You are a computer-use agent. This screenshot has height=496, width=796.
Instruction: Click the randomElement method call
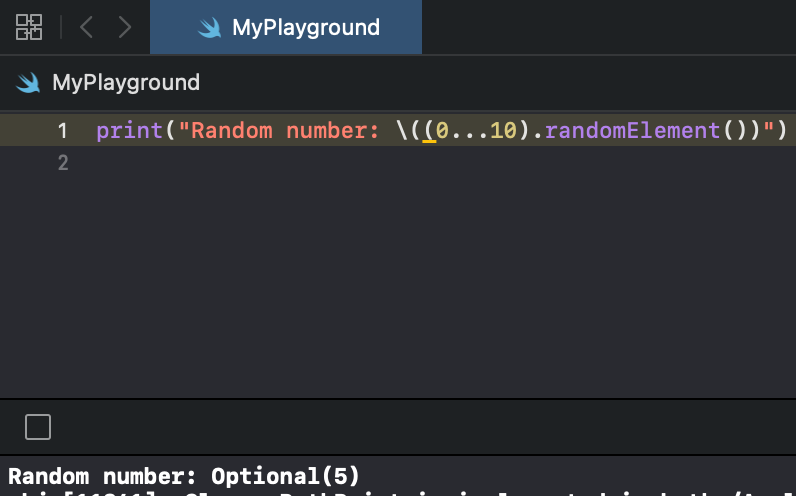[x=633, y=131]
